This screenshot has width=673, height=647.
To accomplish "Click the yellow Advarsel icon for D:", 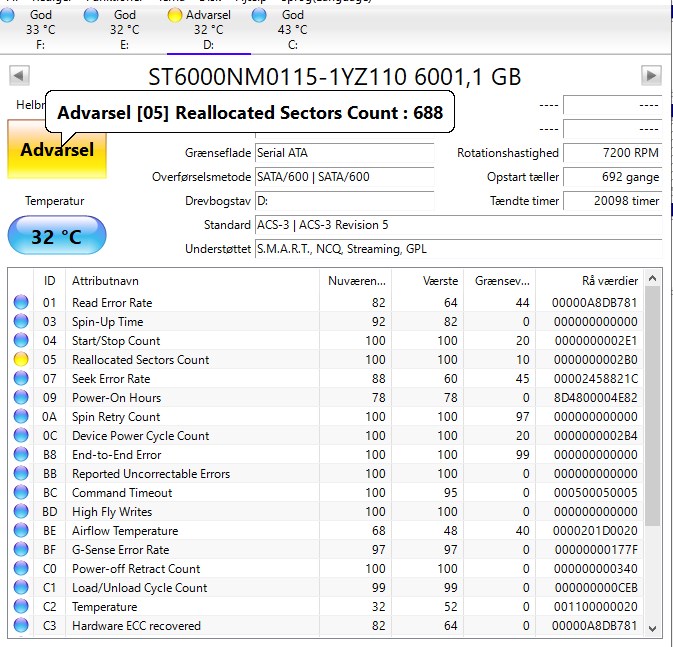I will (x=175, y=15).
